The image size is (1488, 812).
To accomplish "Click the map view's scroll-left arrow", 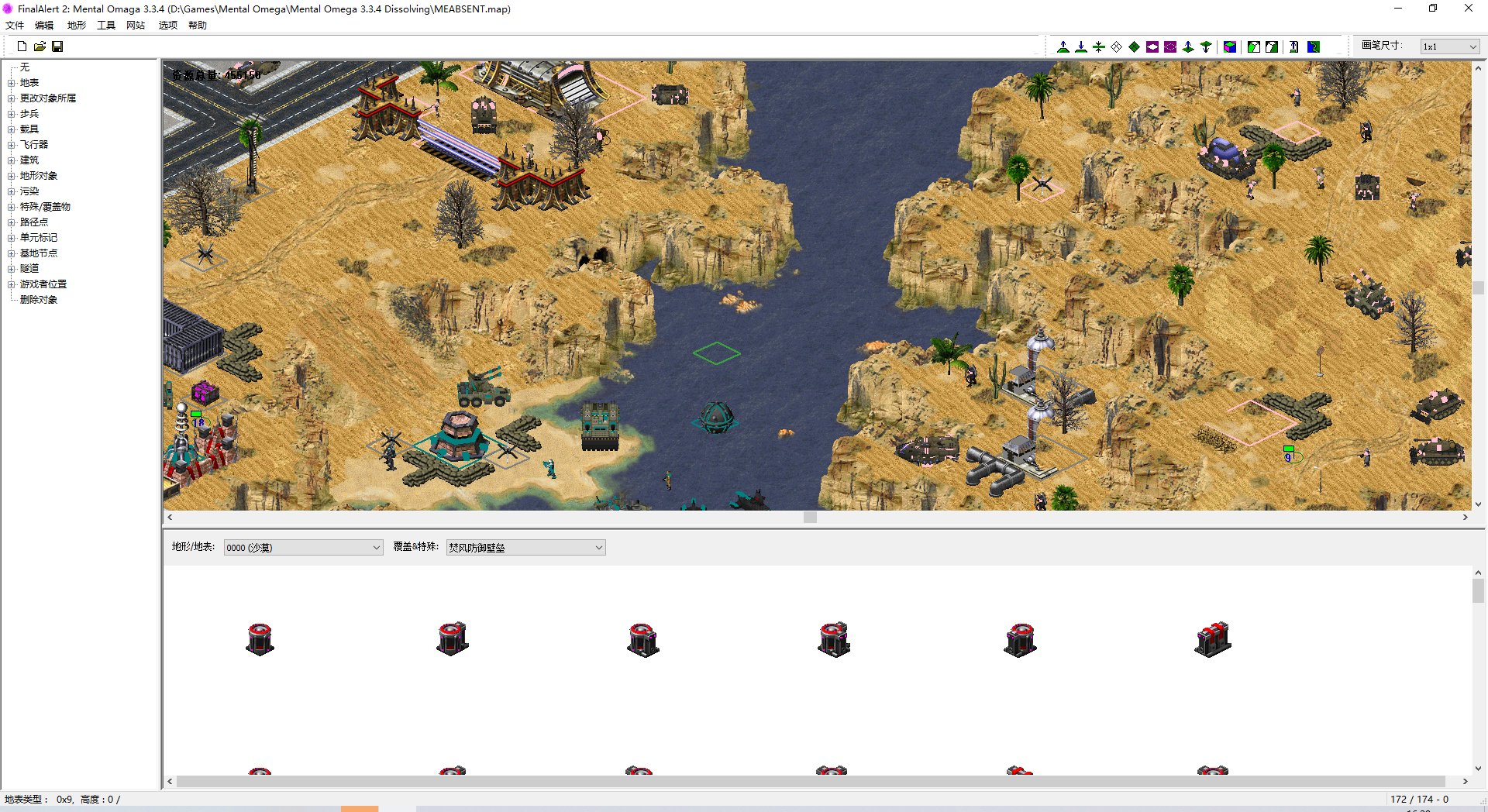I will point(170,518).
